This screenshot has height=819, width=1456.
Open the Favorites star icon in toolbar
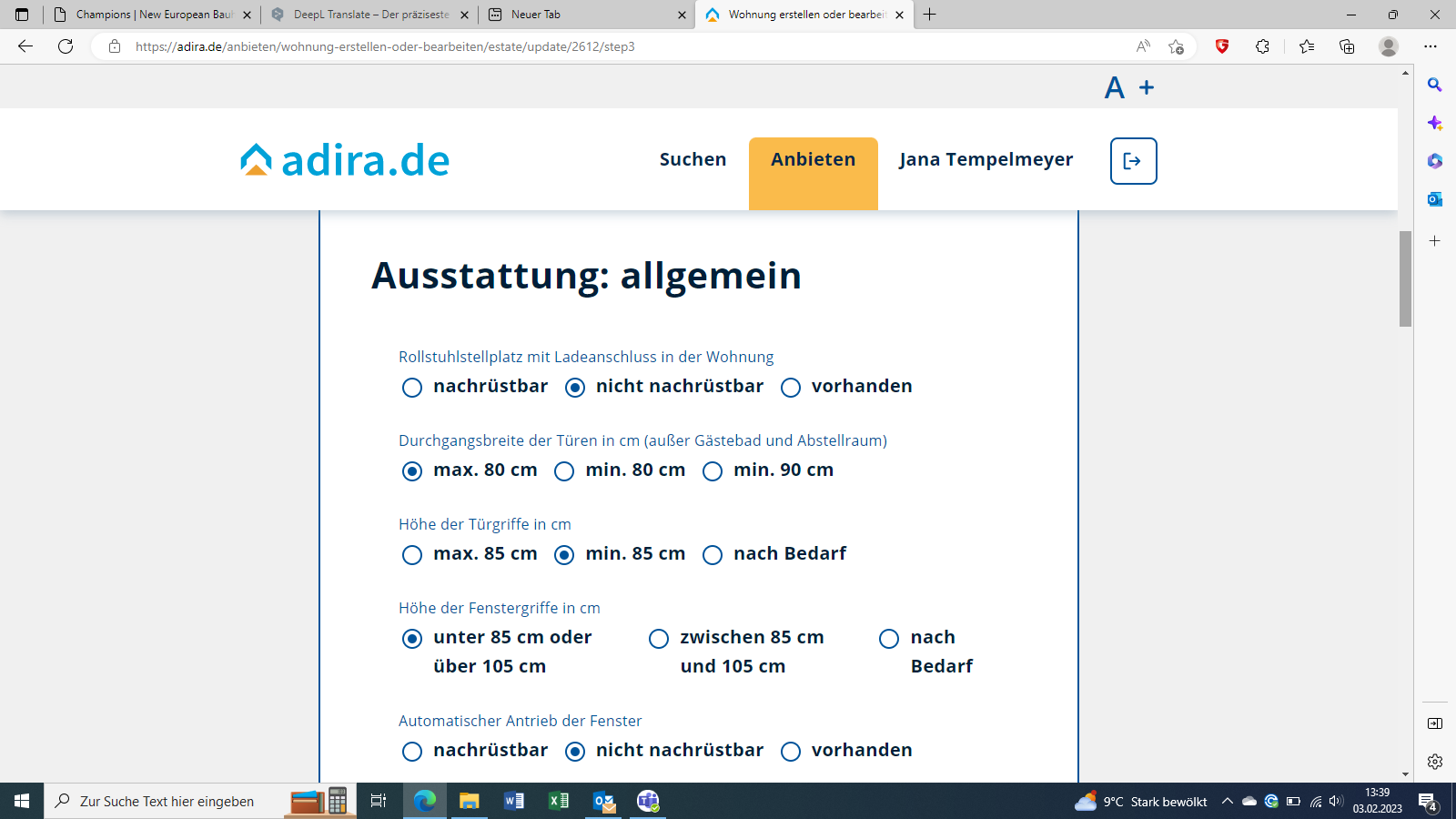[x=1307, y=46]
